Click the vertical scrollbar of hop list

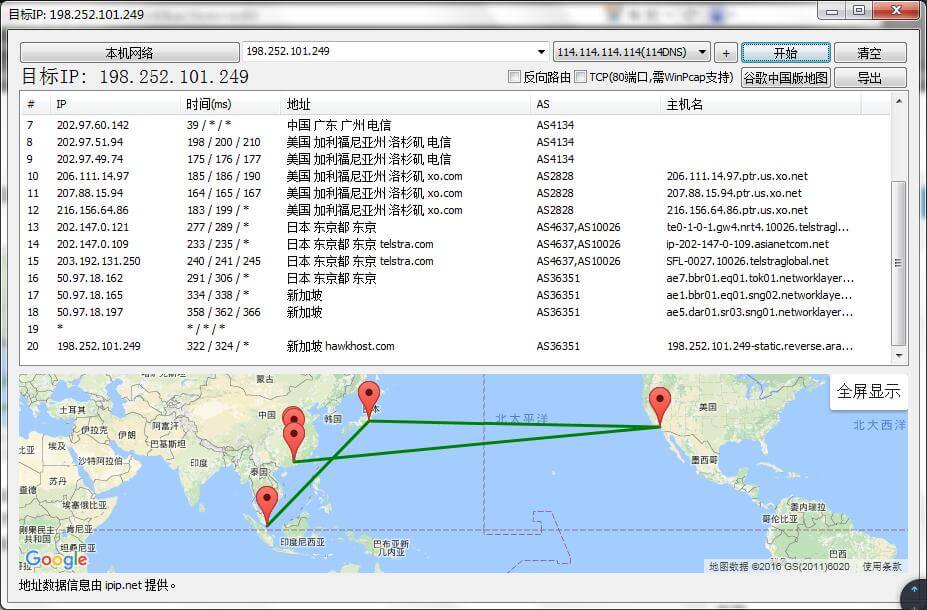[899, 260]
